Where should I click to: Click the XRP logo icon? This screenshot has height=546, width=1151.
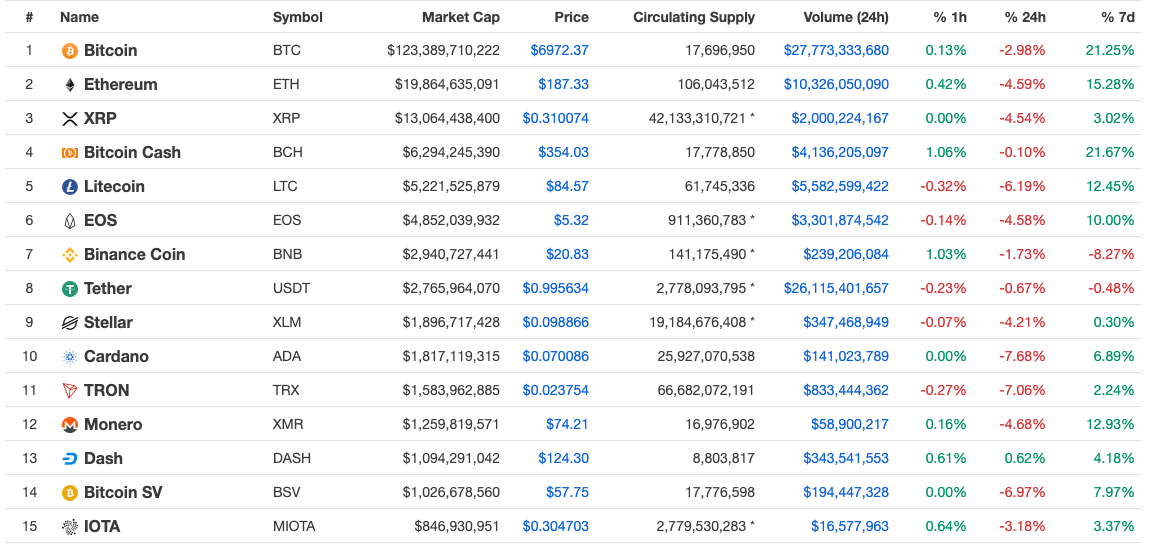(70, 119)
